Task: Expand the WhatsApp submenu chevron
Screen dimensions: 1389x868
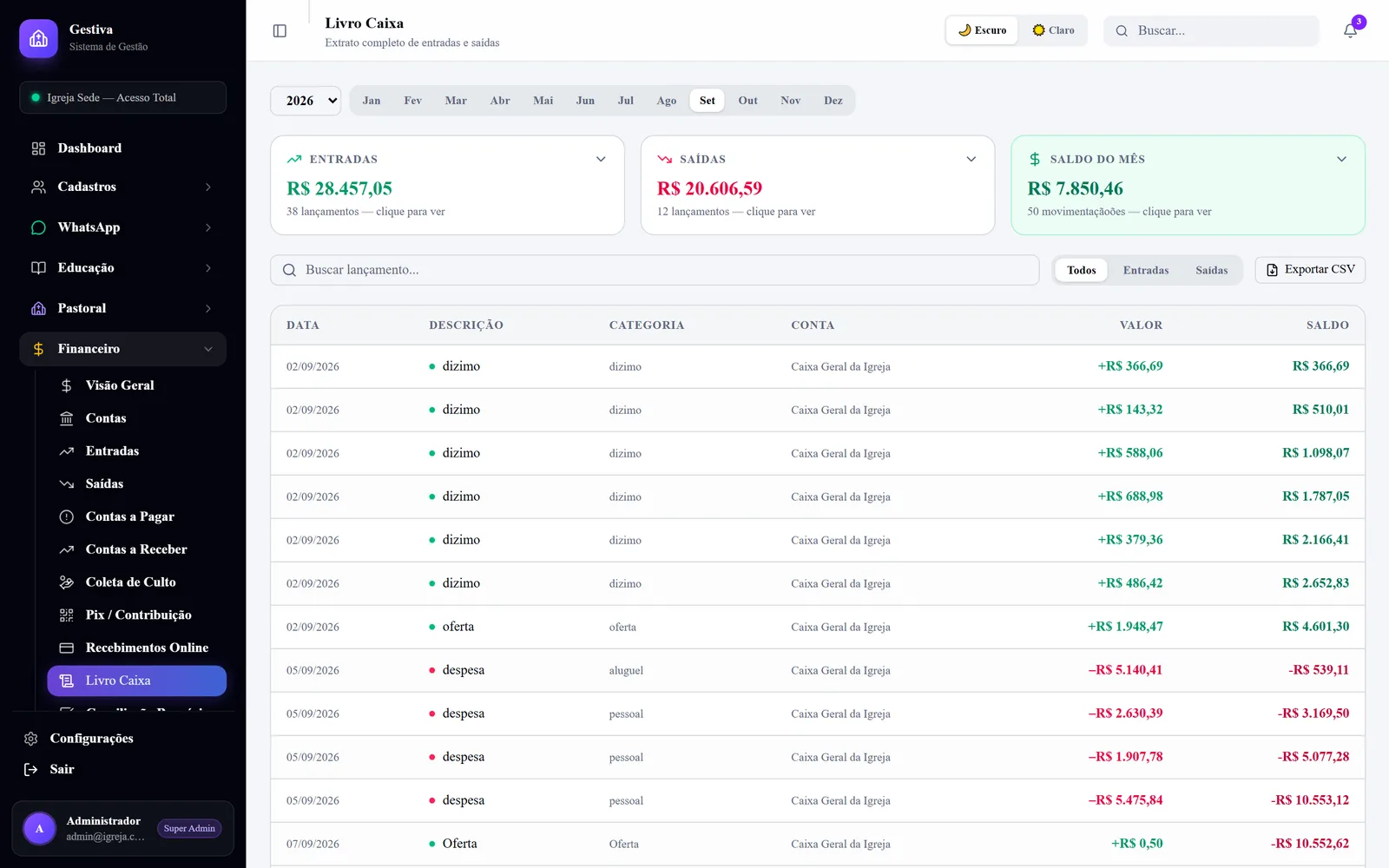Action: tap(208, 227)
